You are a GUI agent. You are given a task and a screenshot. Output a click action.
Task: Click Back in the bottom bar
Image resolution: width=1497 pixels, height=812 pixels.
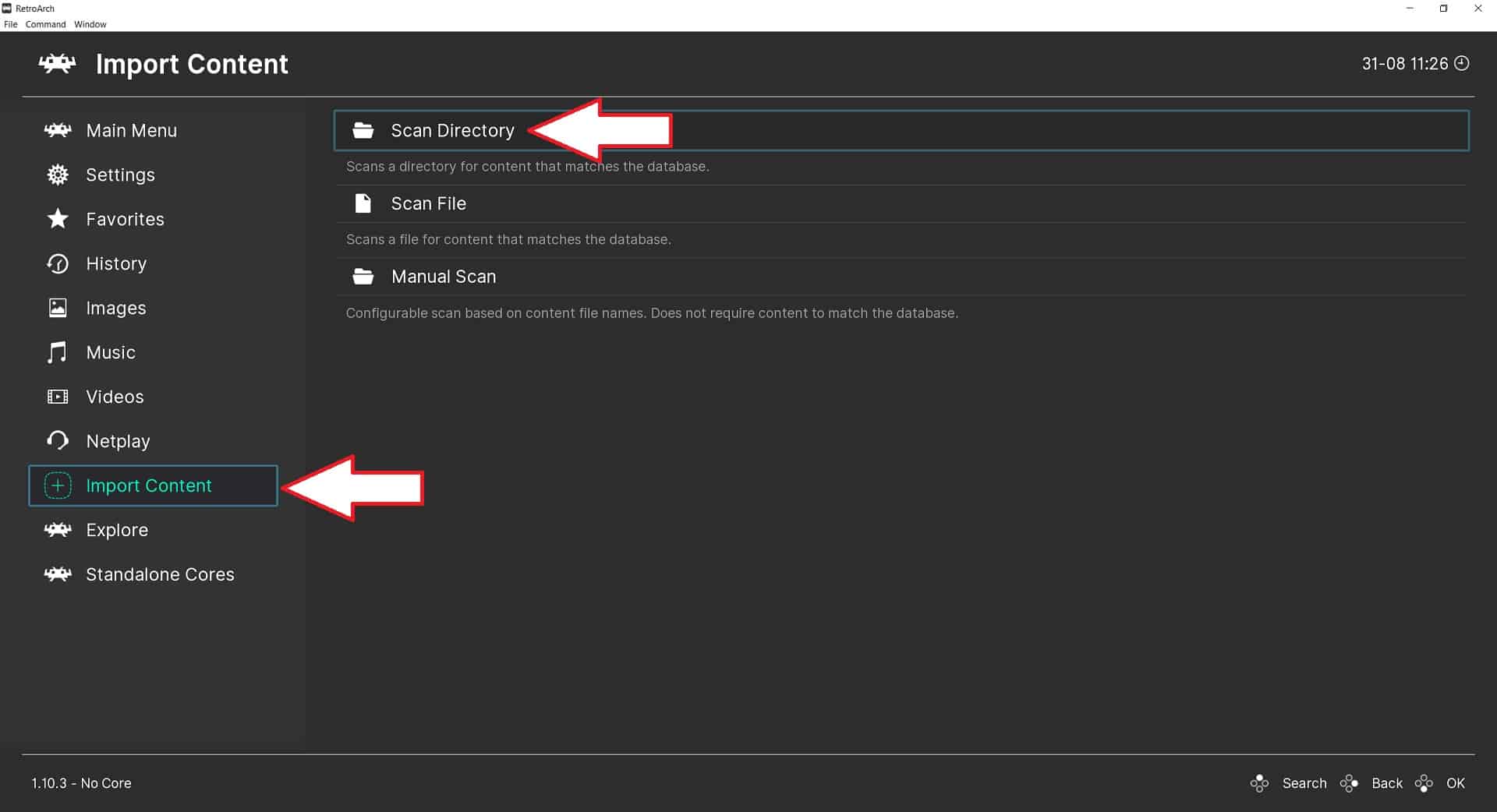pyautogui.click(x=1386, y=783)
